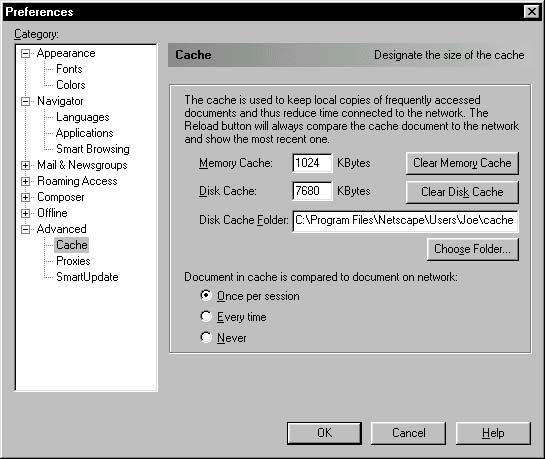545x459 pixels.
Task: Collapse the Advanced category node
Action: (x=25, y=229)
